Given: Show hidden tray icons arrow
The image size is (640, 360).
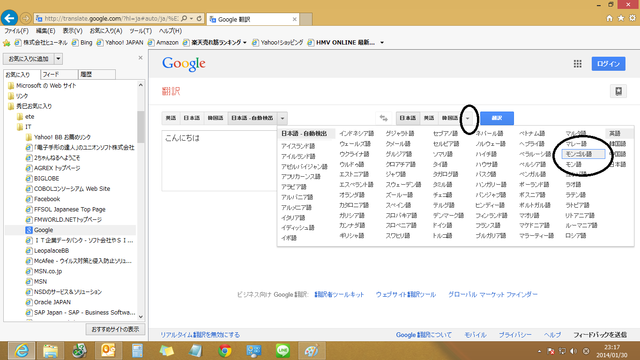Looking at the screenshot, I should coord(539,351).
